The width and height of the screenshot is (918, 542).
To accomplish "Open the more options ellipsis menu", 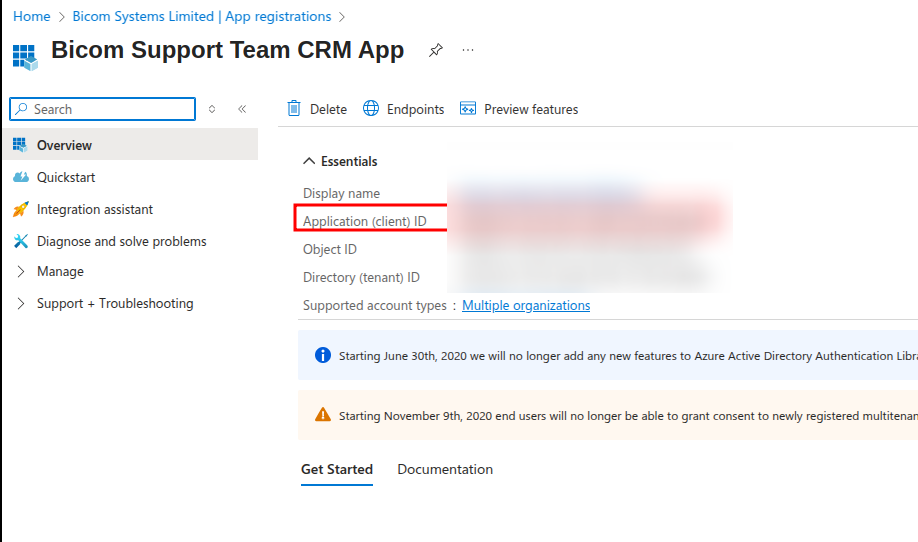I will click(468, 50).
